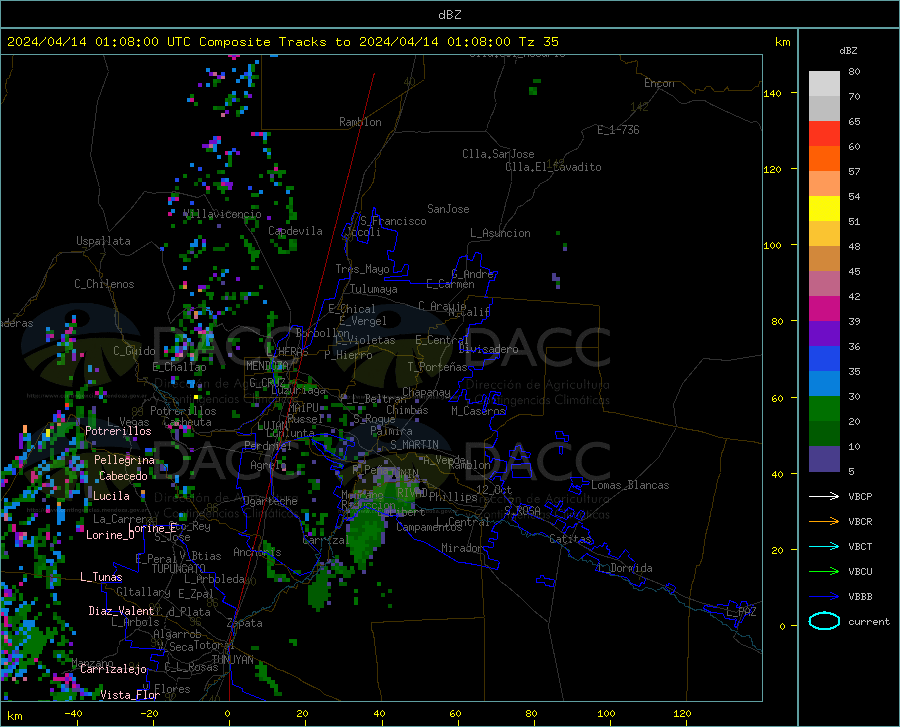This screenshot has width=900, height=727.
Task: Click the Carrizalejo label
Action: (113, 669)
